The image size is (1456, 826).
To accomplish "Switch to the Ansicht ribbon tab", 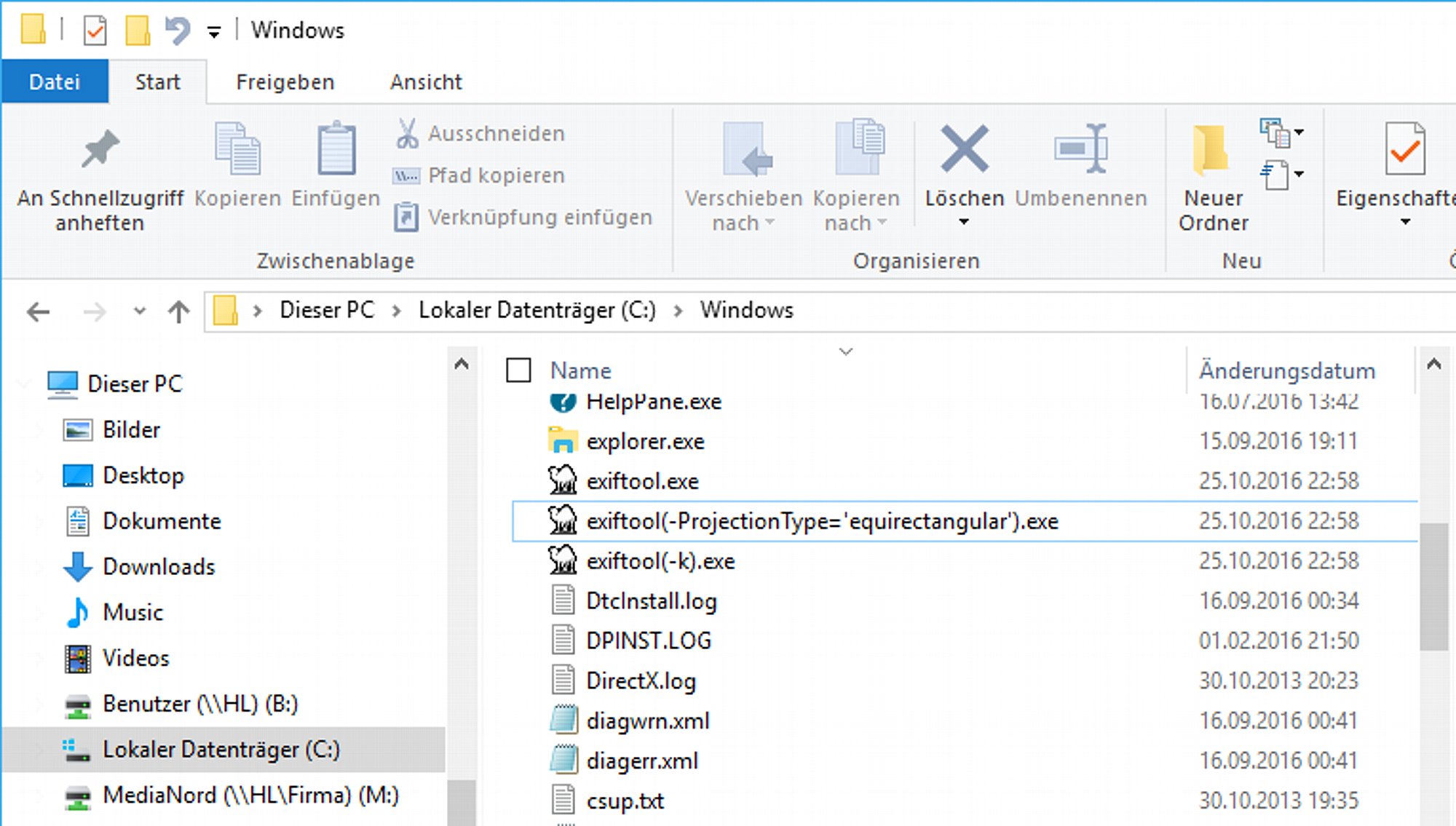I will [426, 82].
